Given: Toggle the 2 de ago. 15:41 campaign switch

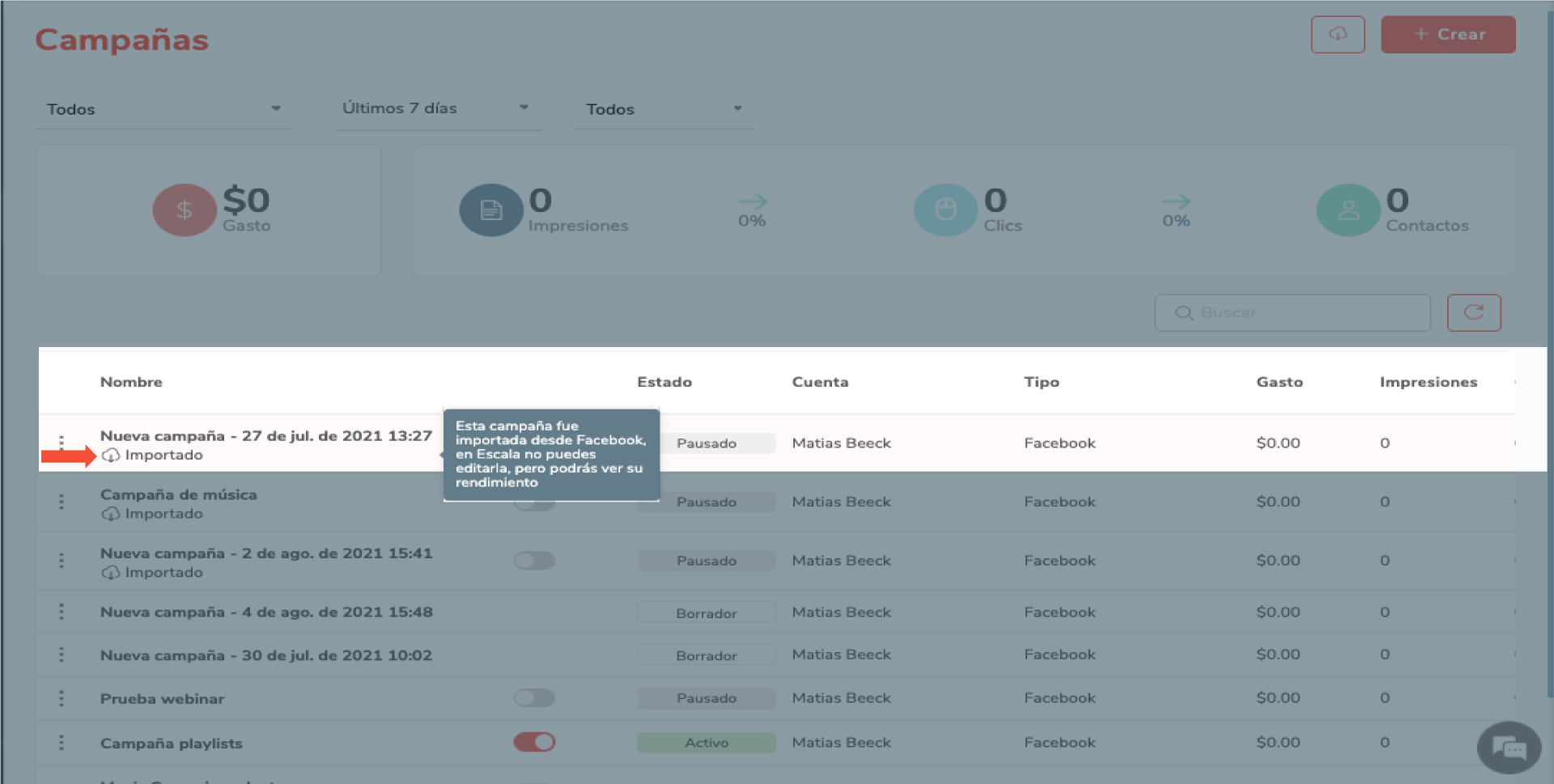Looking at the screenshot, I should tap(534, 561).
